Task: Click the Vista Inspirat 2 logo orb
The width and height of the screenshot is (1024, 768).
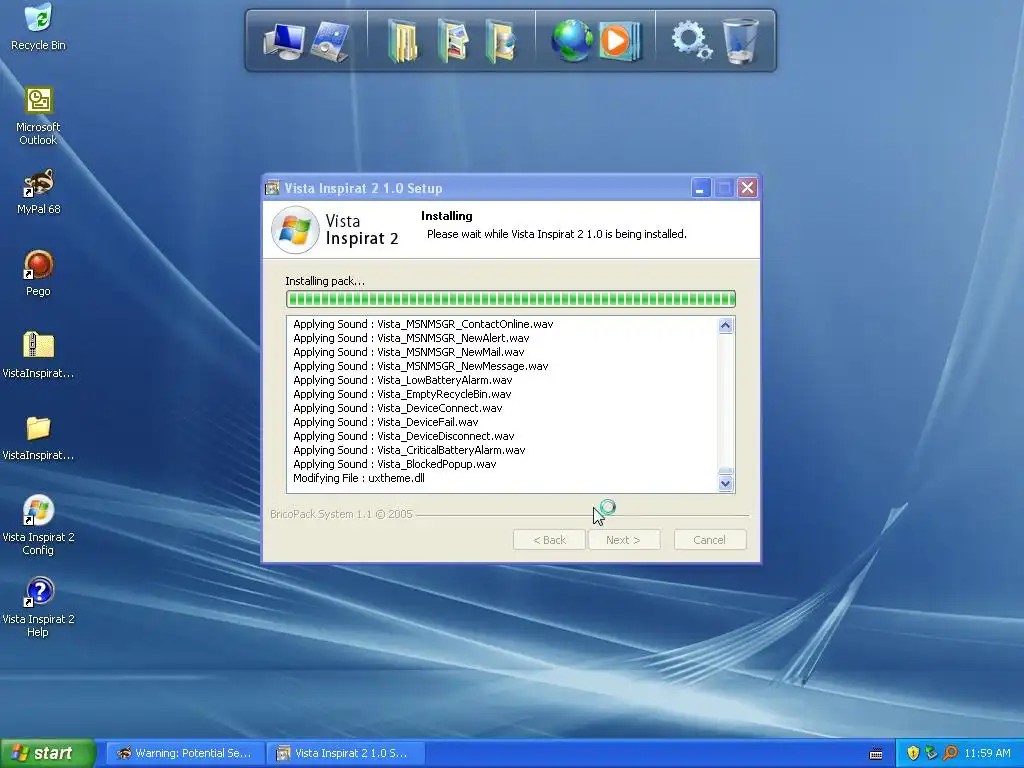Action: pyautogui.click(x=295, y=230)
